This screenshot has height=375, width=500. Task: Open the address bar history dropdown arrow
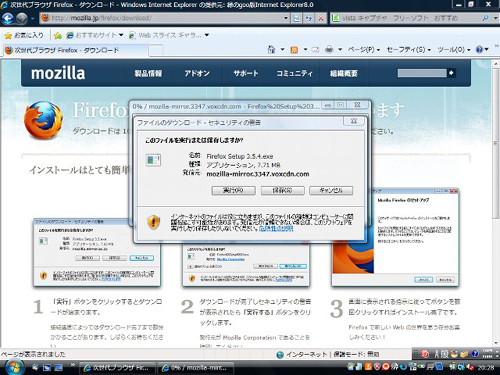coord(286,18)
